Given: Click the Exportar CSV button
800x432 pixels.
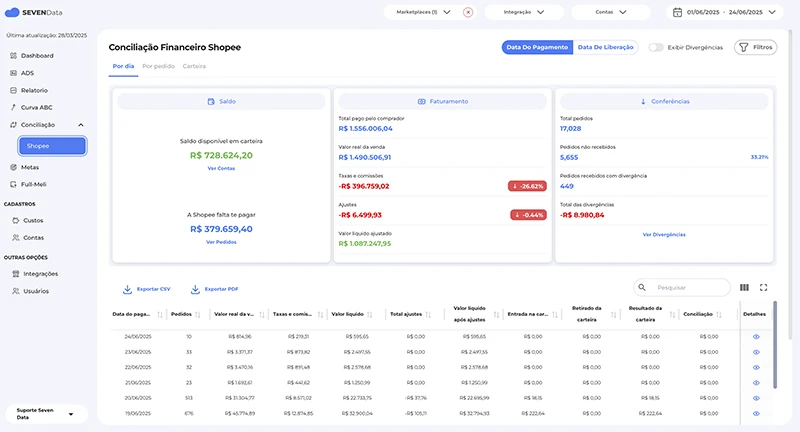Looking at the screenshot, I should pos(146,289).
